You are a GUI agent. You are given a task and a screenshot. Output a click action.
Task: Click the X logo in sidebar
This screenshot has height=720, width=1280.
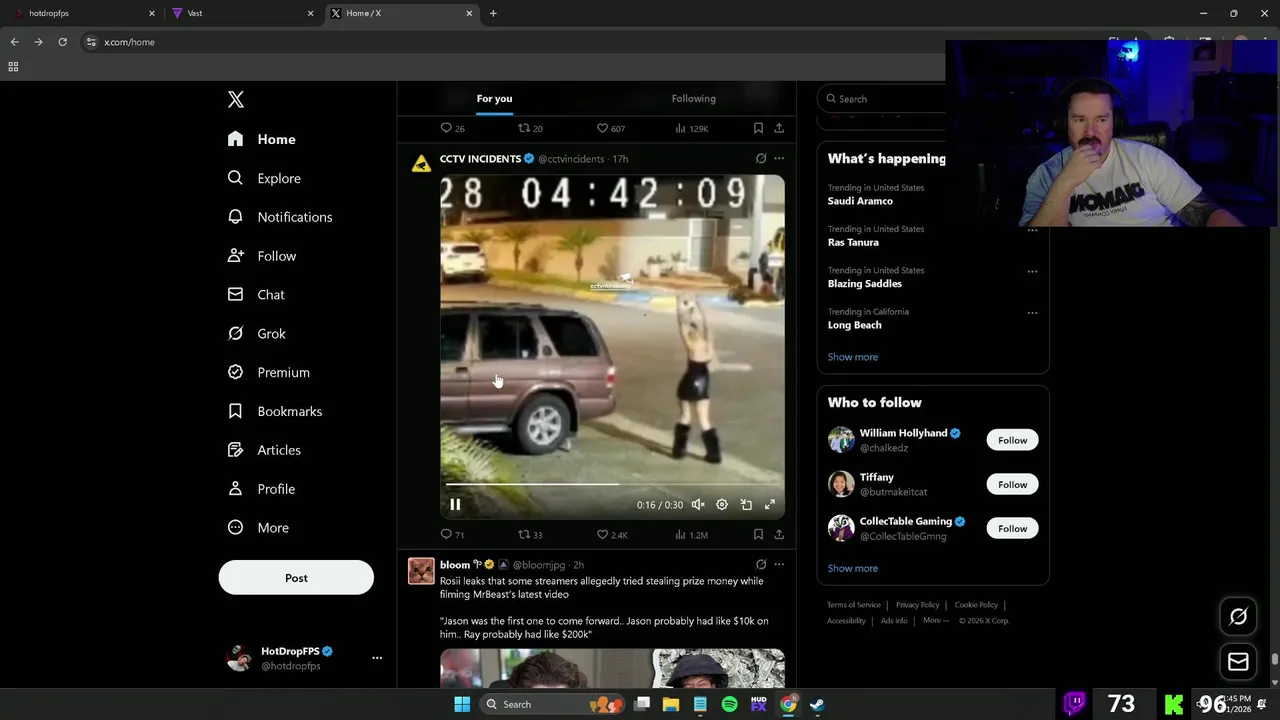(236, 99)
